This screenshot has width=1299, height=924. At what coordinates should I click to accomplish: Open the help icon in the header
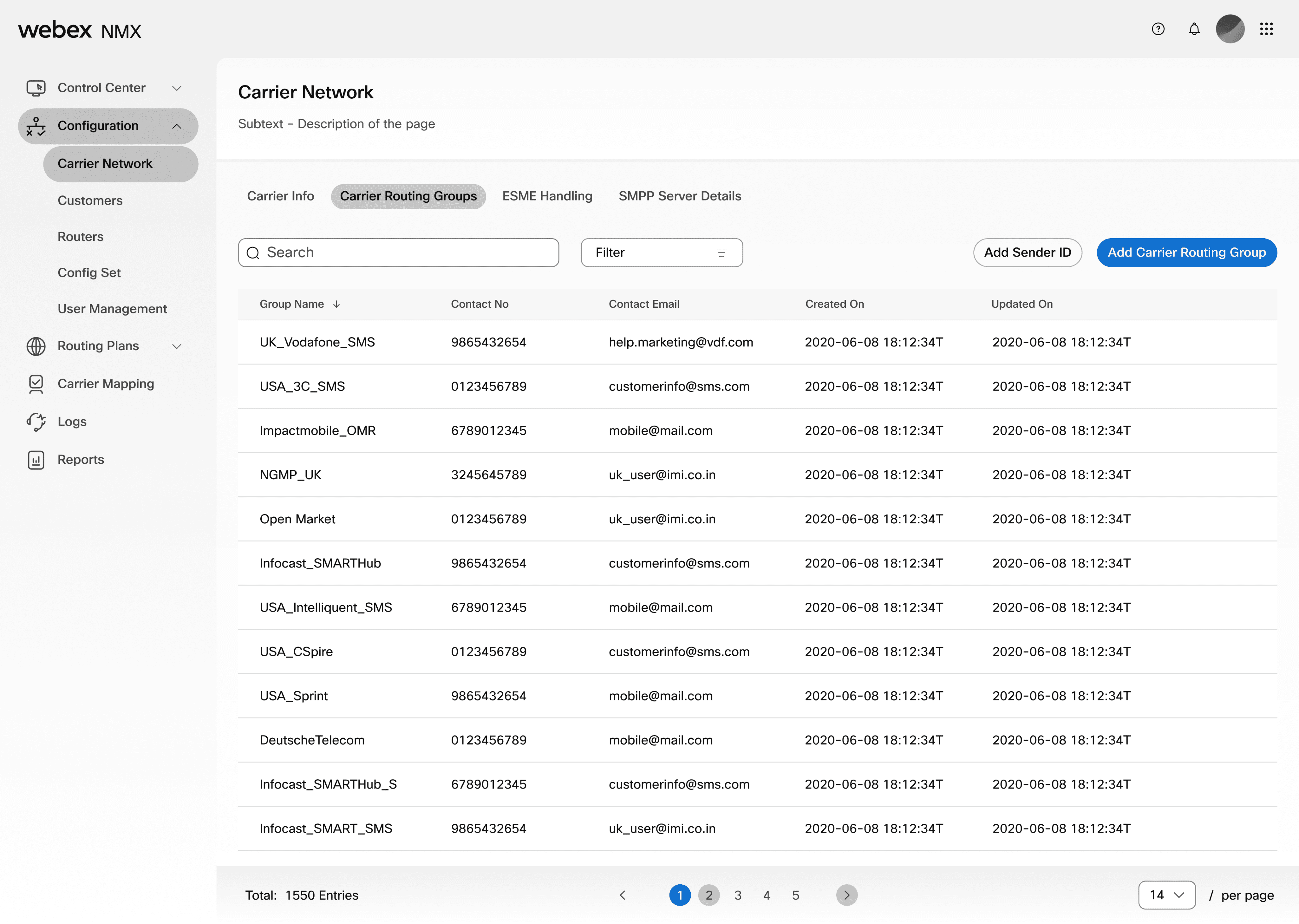click(1158, 29)
